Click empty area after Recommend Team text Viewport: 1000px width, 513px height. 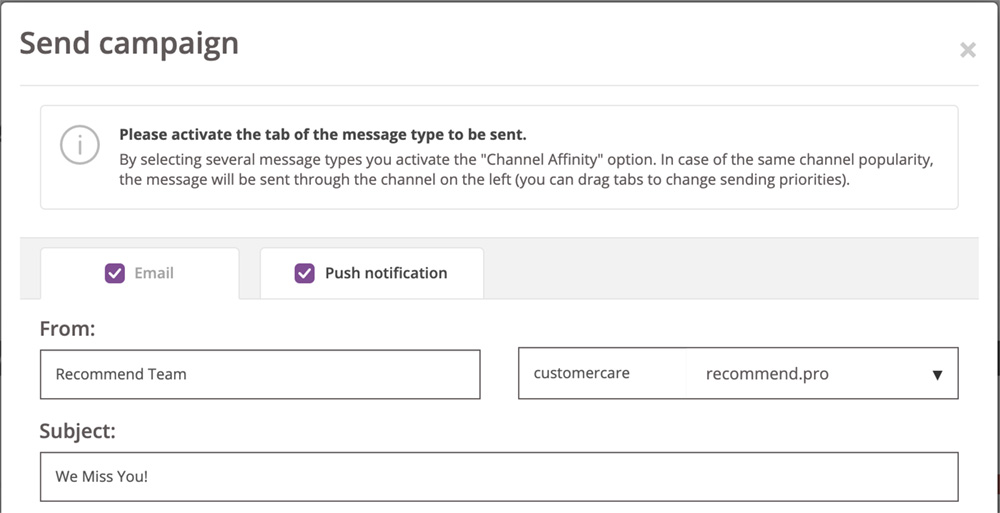coord(332,375)
